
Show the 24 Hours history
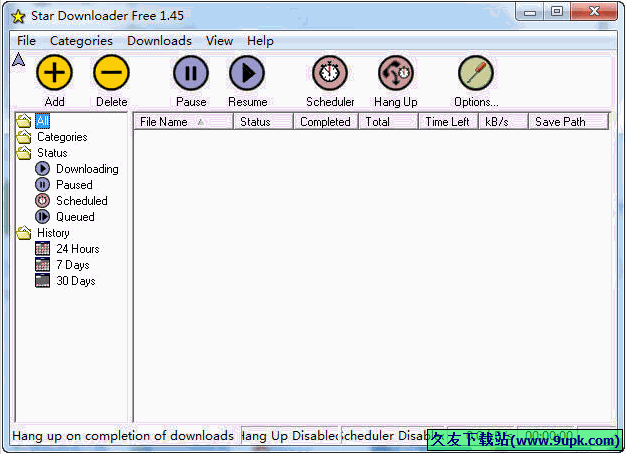point(78,249)
